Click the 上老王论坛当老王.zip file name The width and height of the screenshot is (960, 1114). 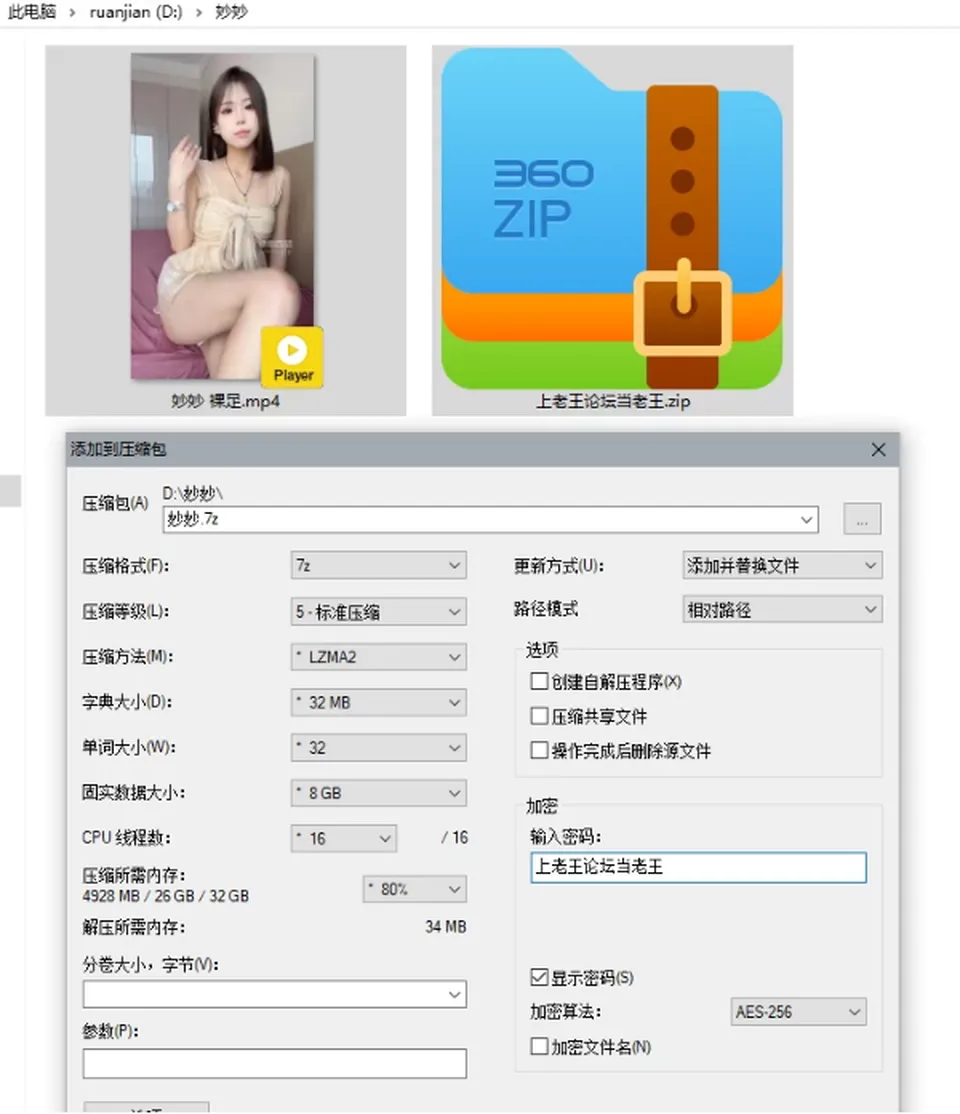[x=613, y=401]
